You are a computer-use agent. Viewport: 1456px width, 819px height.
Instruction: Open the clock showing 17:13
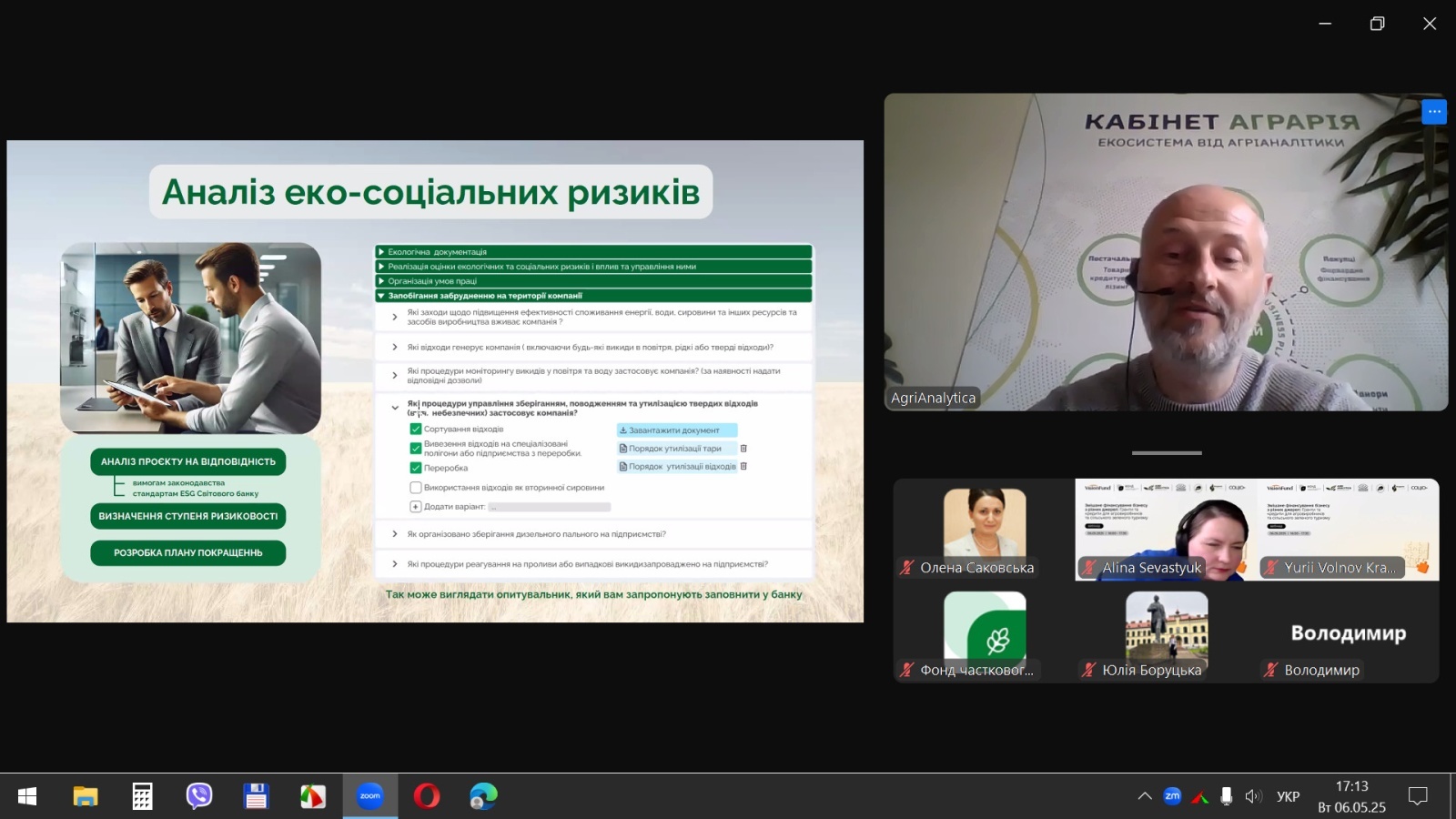1351,796
